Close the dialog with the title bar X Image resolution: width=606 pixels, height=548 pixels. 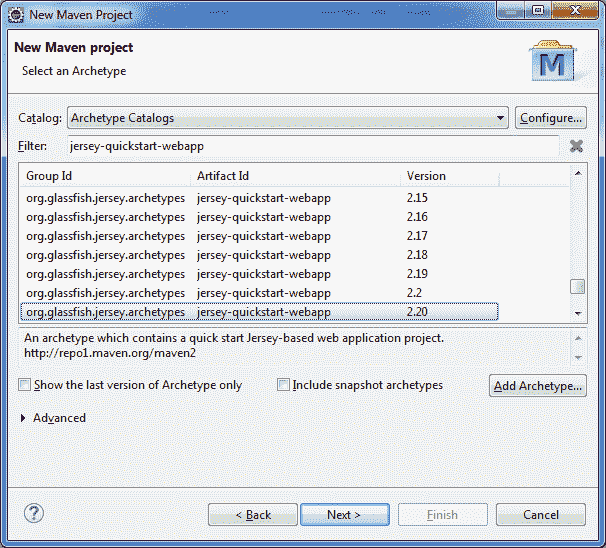(574, 10)
